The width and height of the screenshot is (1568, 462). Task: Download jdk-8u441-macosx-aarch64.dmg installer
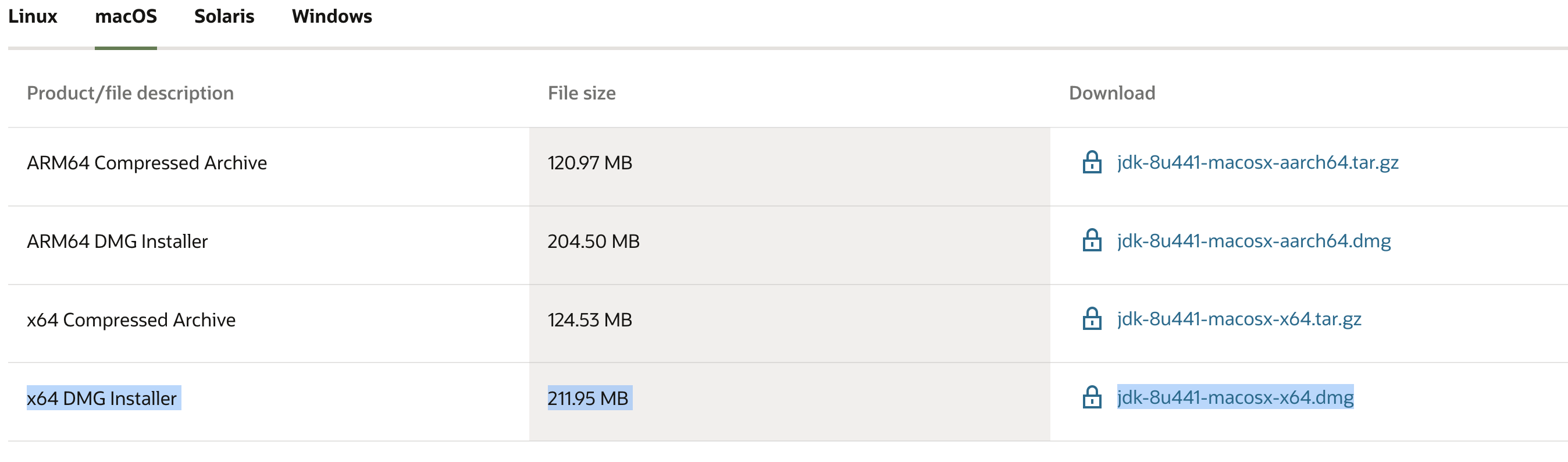1253,241
